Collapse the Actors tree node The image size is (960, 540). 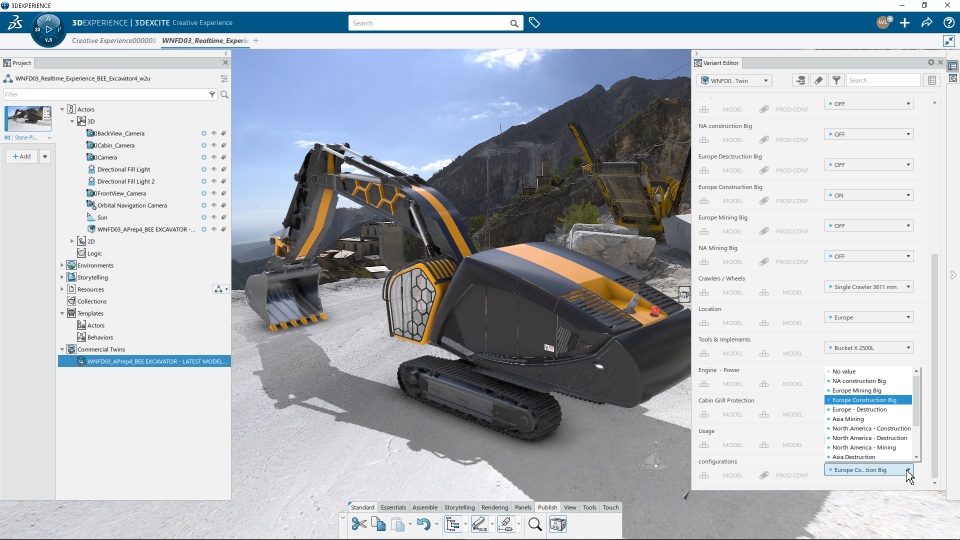click(62, 109)
